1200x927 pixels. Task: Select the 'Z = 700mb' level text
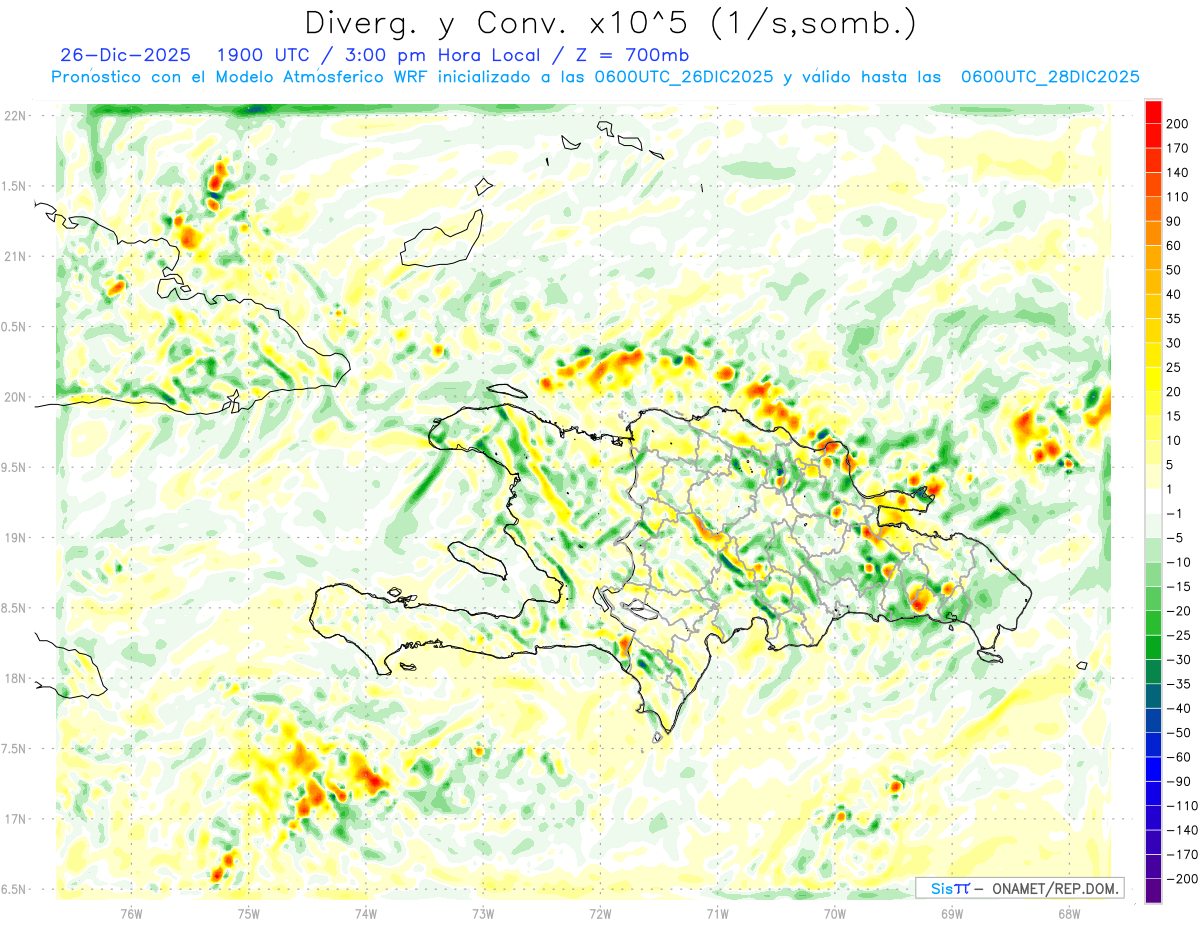click(x=633, y=55)
